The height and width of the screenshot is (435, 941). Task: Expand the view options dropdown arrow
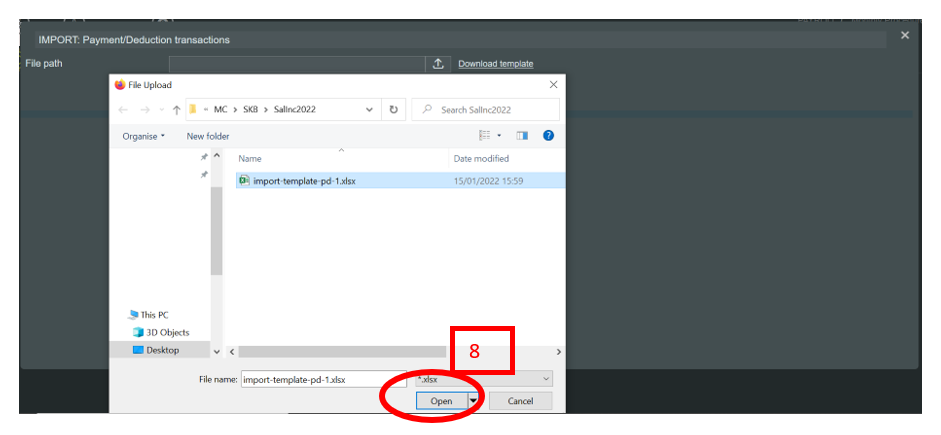(x=500, y=137)
